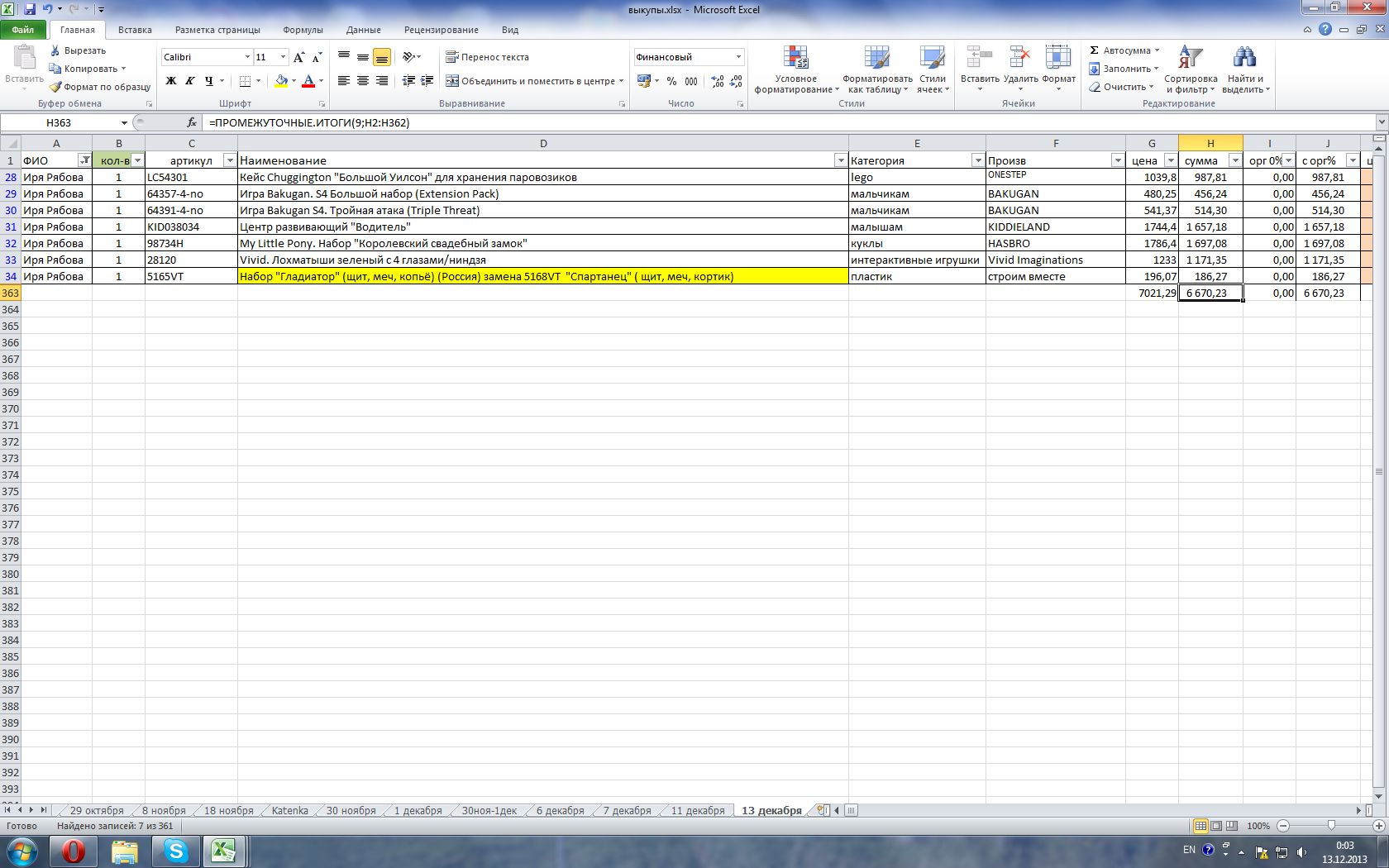Open the font name Calibri dropdown

coord(247,57)
